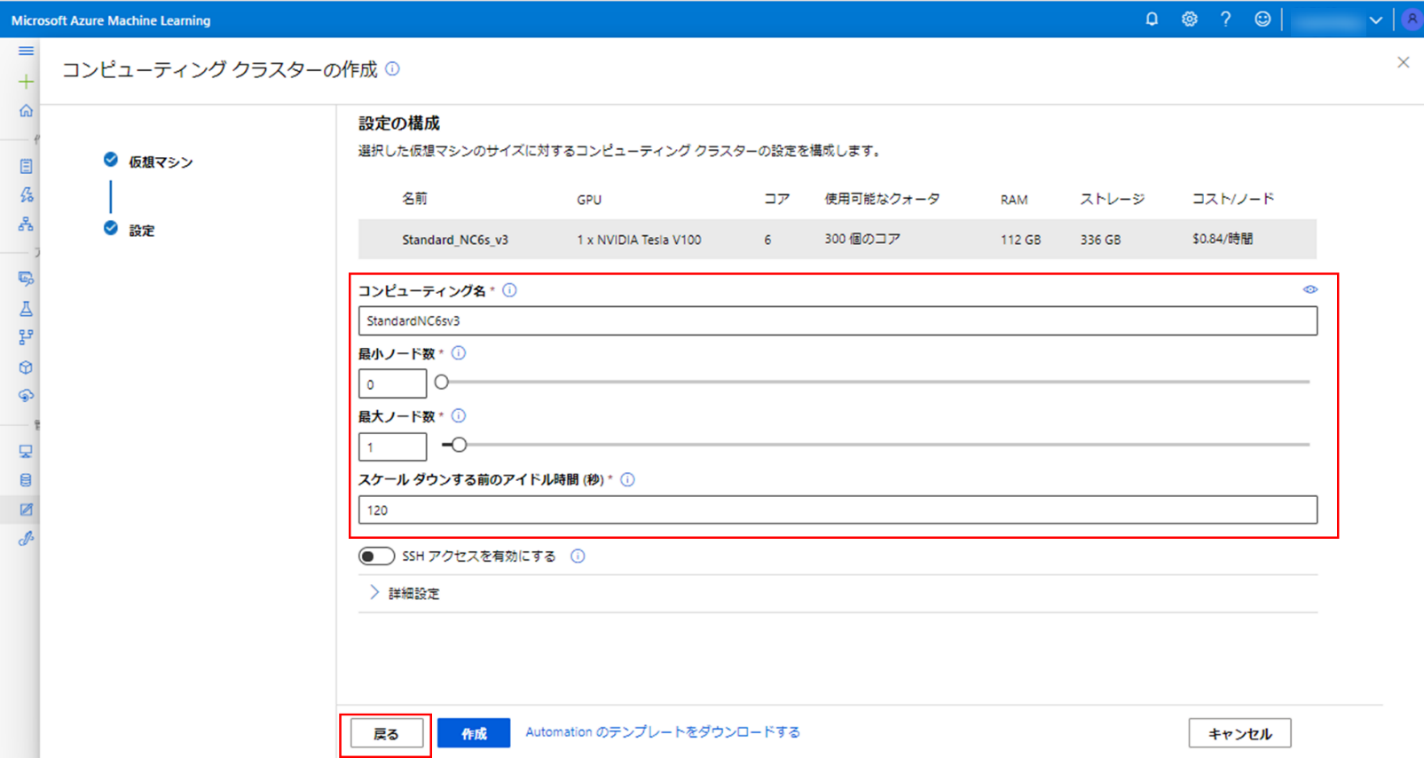Go to 仮想マシン step
This screenshot has width=1424, height=758.
point(149,161)
